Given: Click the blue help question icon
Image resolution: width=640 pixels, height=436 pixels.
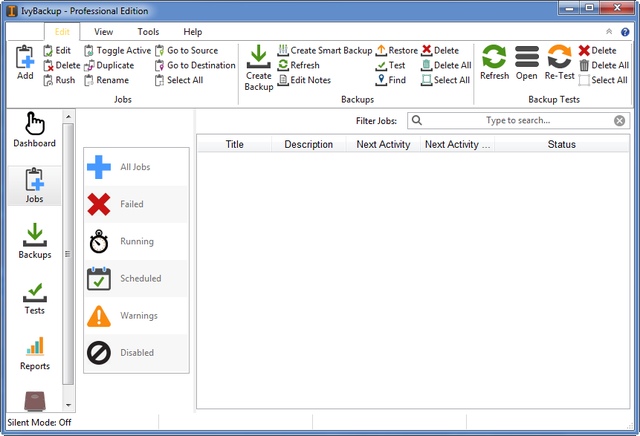Looking at the screenshot, I should pos(625,32).
